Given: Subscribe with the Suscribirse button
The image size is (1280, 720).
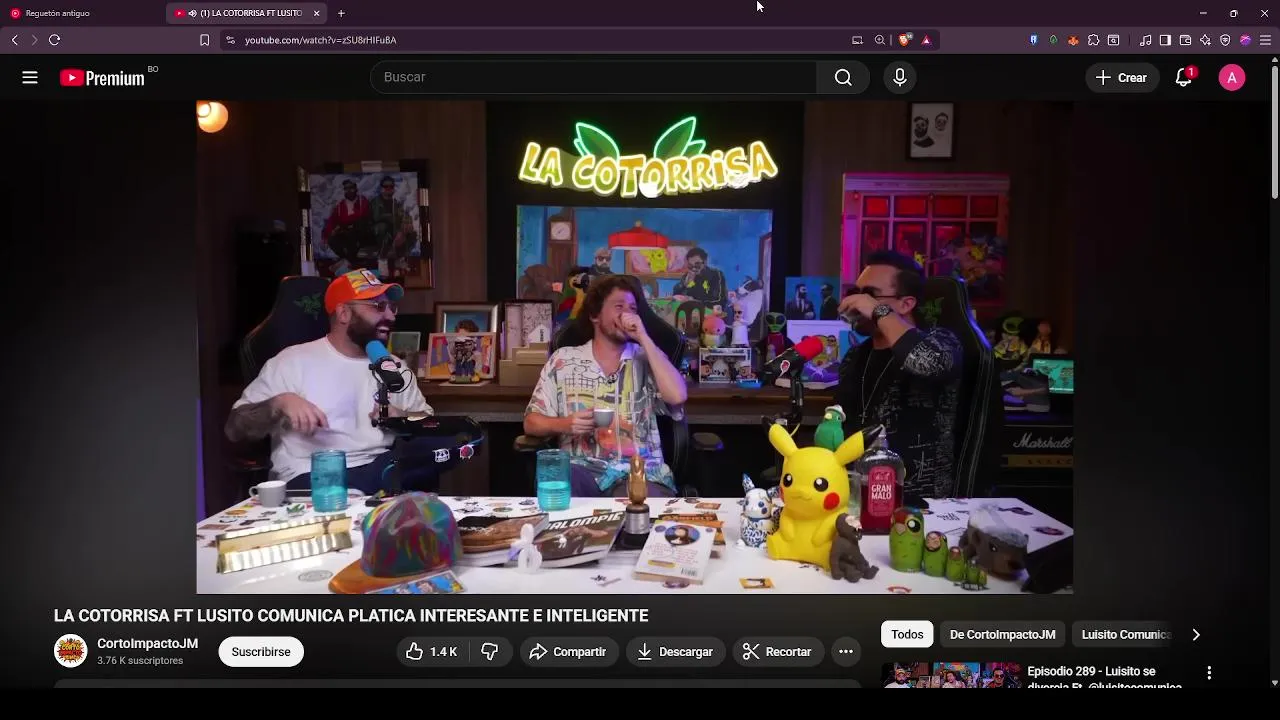Looking at the screenshot, I should (261, 652).
